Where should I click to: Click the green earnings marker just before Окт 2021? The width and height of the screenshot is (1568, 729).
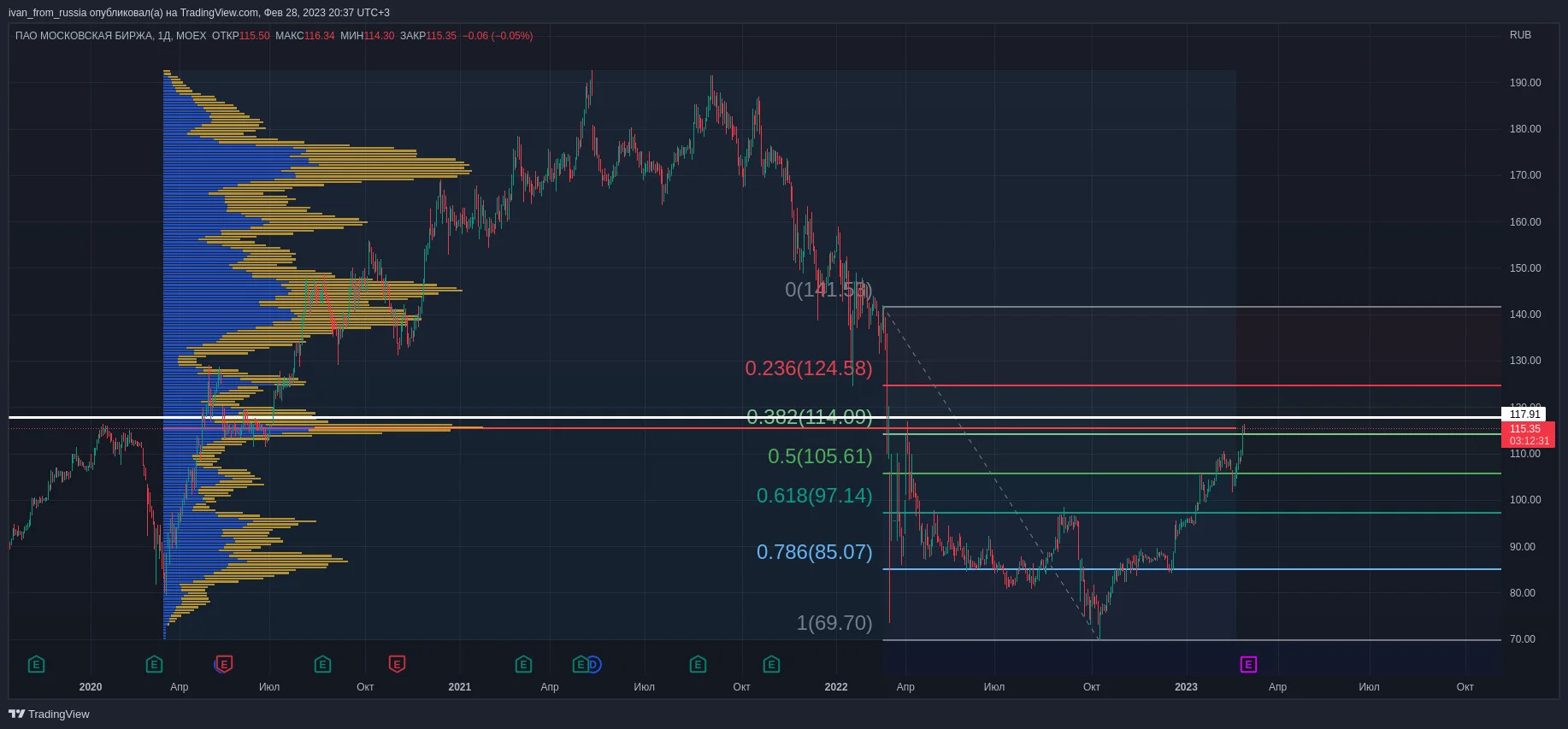click(698, 664)
